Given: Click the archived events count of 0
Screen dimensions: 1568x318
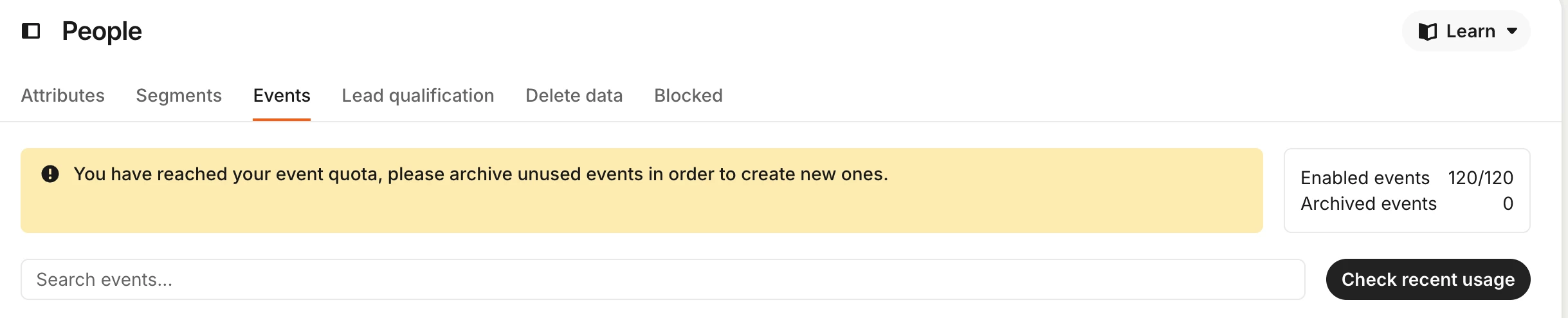Looking at the screenshot, I should pyautogui.click(x=1508, y=203).
